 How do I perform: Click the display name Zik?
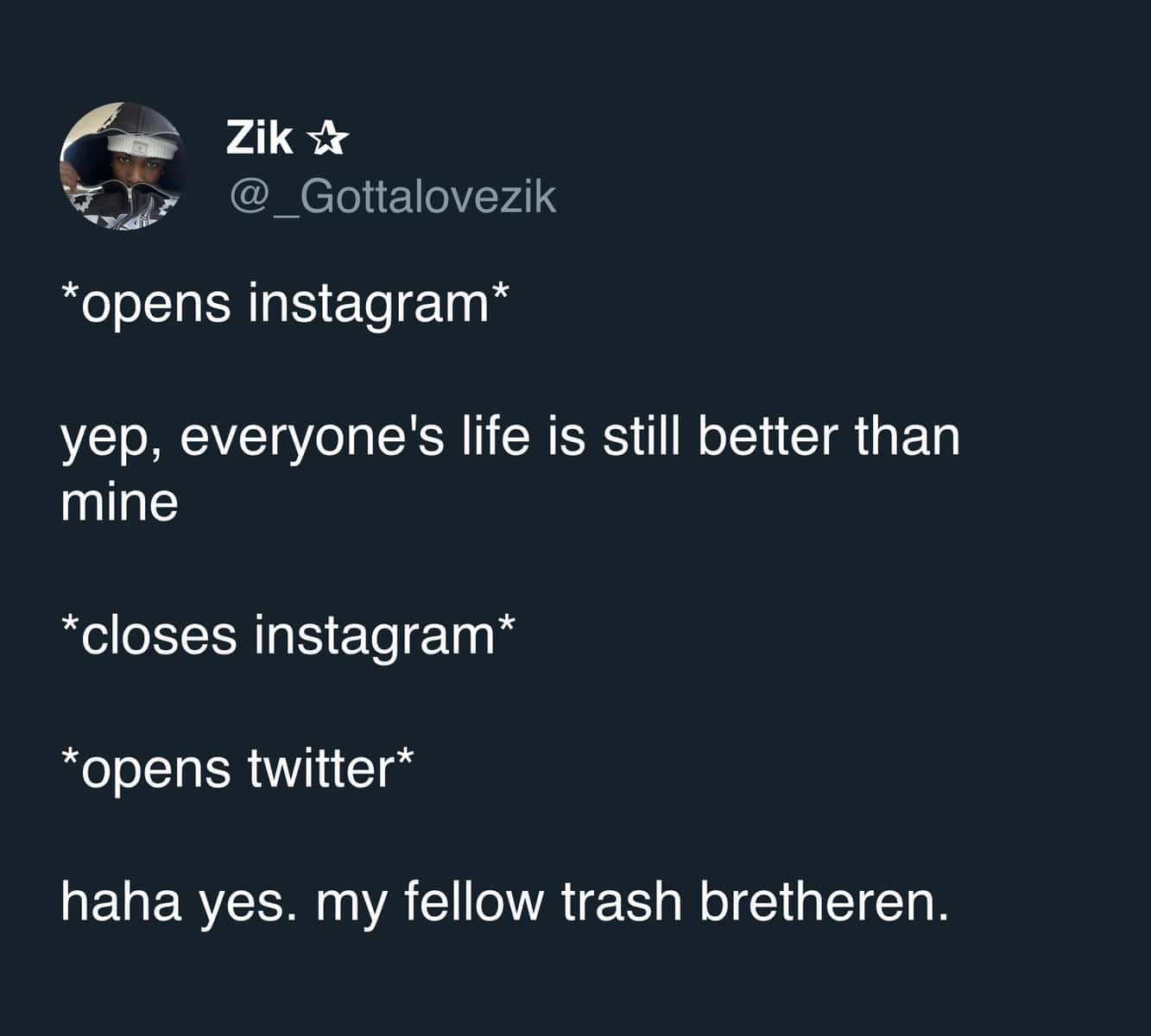259,137
